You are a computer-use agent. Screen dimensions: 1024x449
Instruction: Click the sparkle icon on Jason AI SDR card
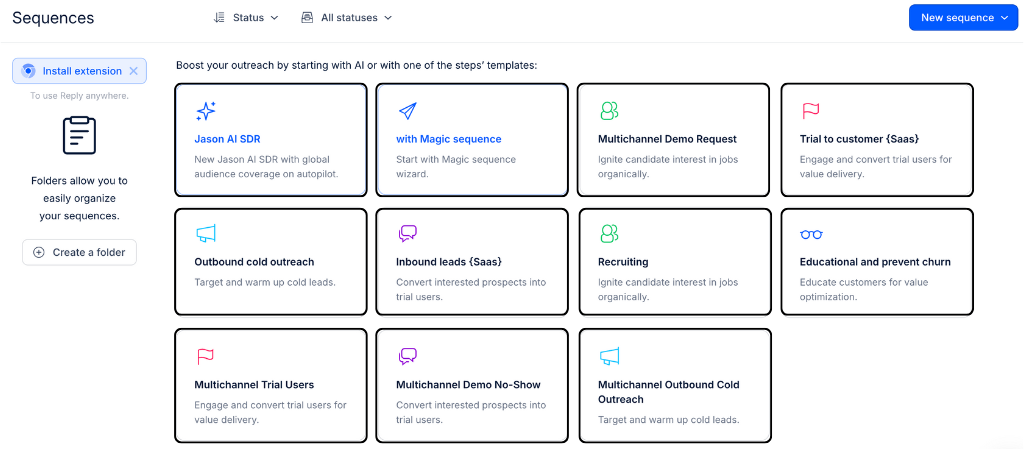(x=206, y=112)
